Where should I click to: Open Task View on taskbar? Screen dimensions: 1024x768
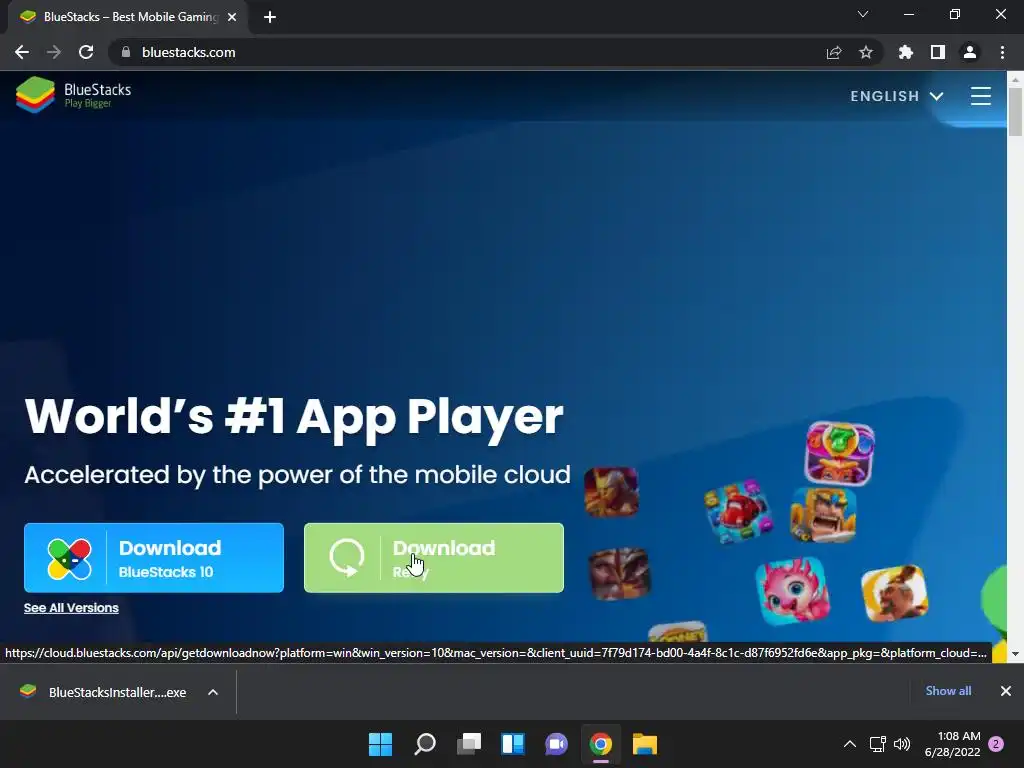tap(469, 744)
